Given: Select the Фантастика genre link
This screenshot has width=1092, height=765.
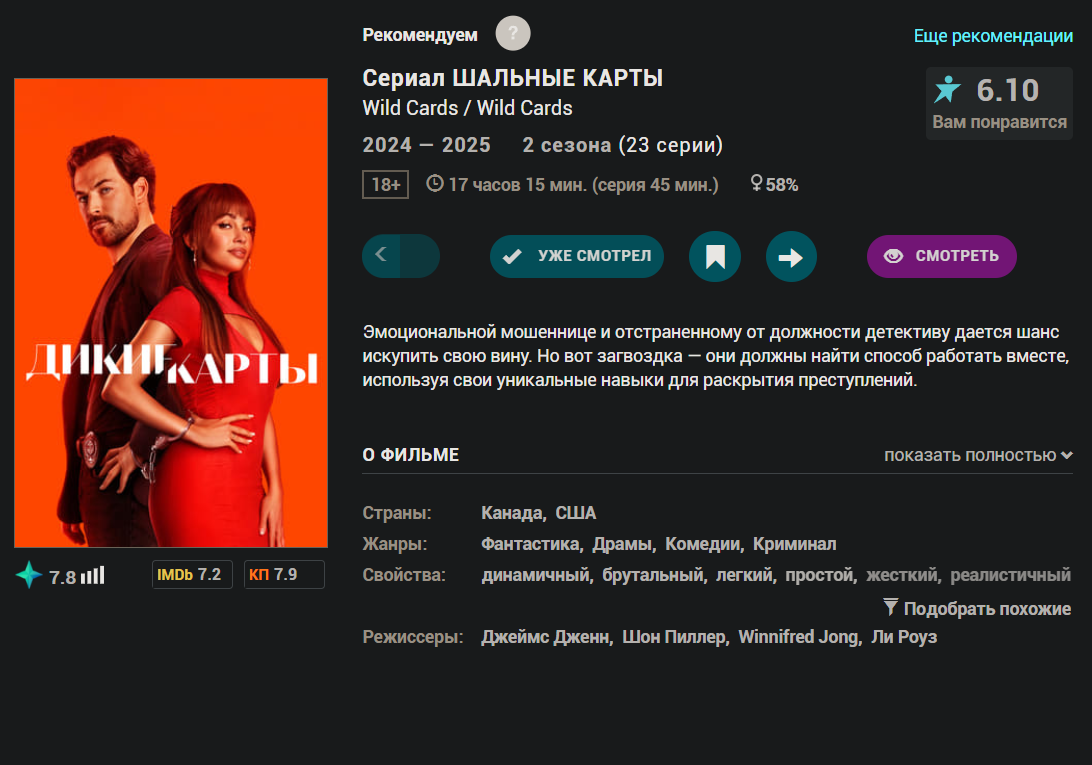Looking at the screenshot, I should click(532, 544).
